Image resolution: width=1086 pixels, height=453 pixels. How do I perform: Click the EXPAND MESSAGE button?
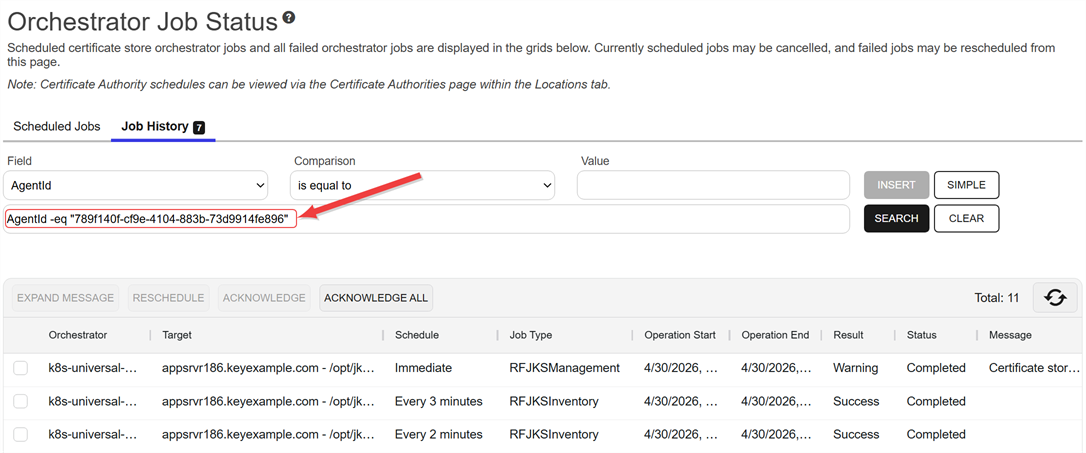click(x=66, y=298)
